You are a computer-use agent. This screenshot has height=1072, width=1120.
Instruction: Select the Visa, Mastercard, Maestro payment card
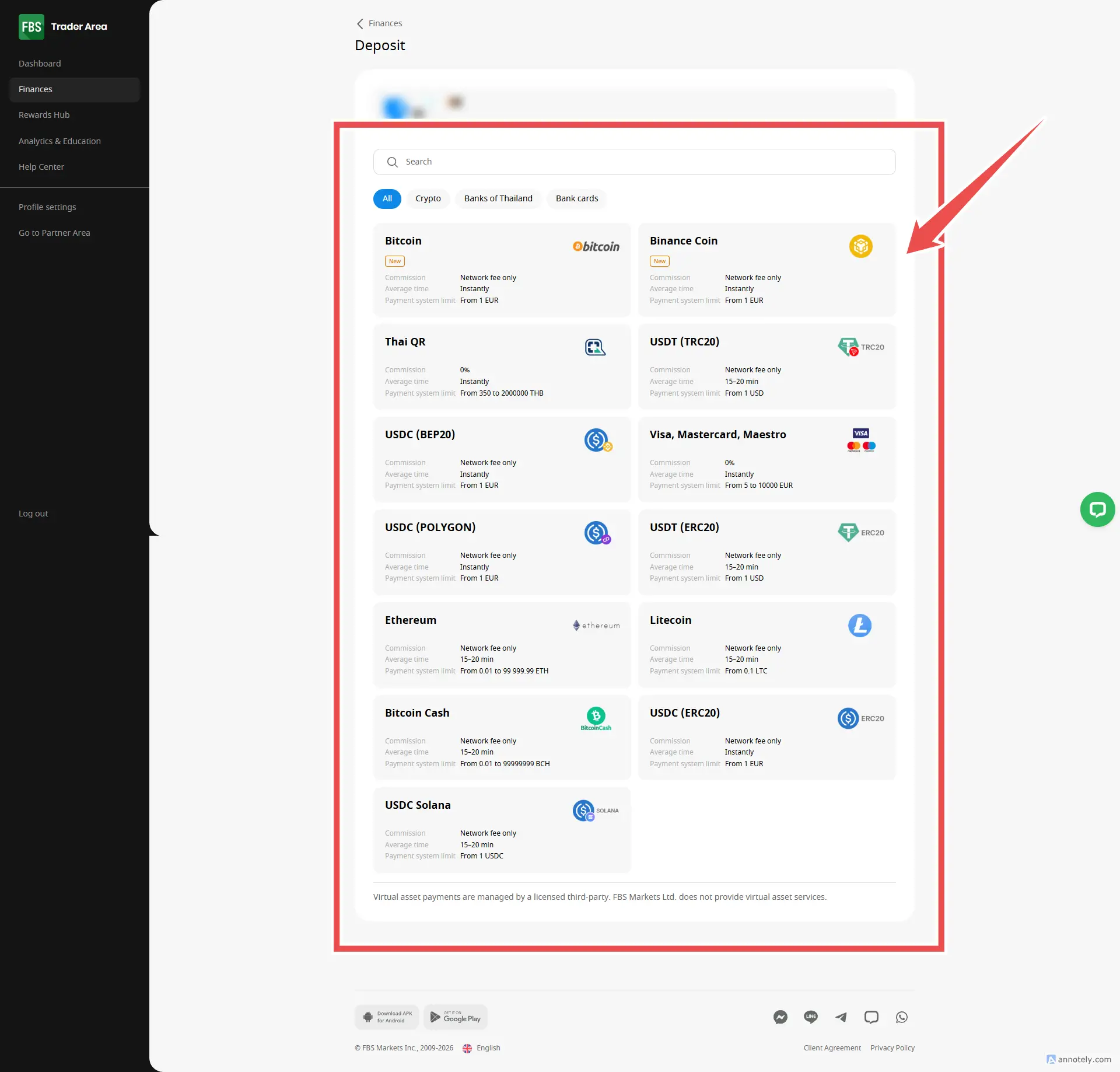[x=766, y=459]
